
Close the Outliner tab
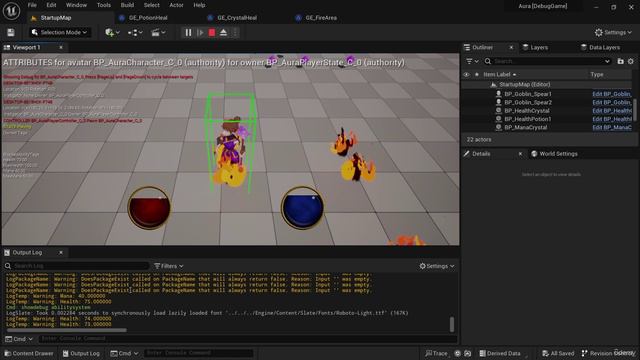click(511, 47)
